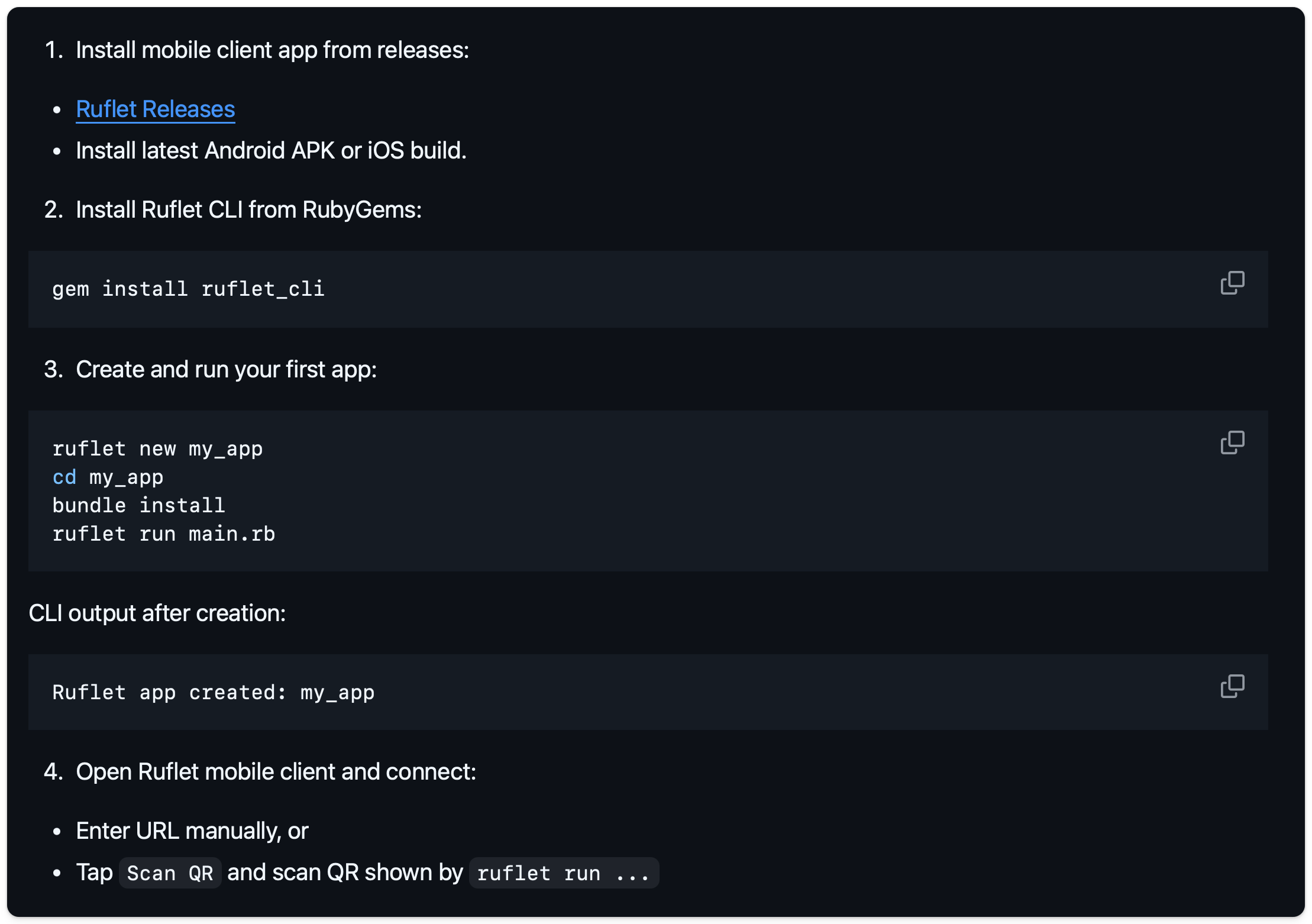The height and width of the screenshot is (924, 1312).
Task: Click 'Install Ruflet CLI from RubyGems' step
Action: tap(248, 210)
